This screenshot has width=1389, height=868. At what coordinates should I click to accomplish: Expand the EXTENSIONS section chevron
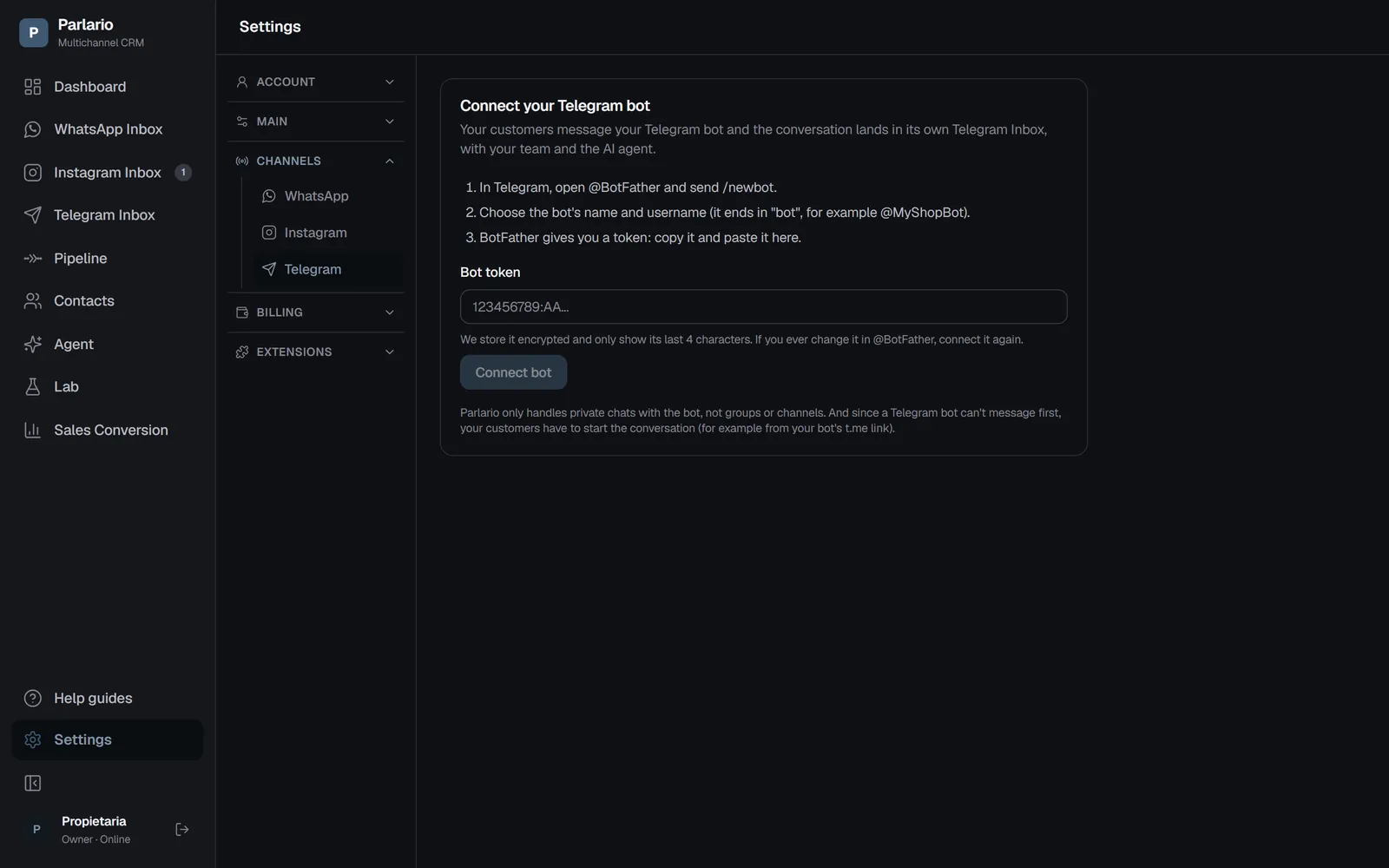point(390,352)
